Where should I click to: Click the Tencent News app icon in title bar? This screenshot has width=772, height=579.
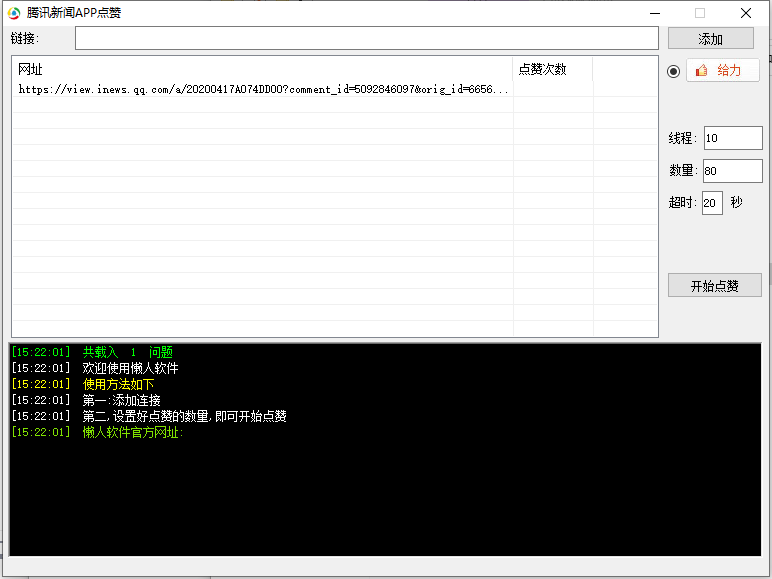tap(14, 13)
